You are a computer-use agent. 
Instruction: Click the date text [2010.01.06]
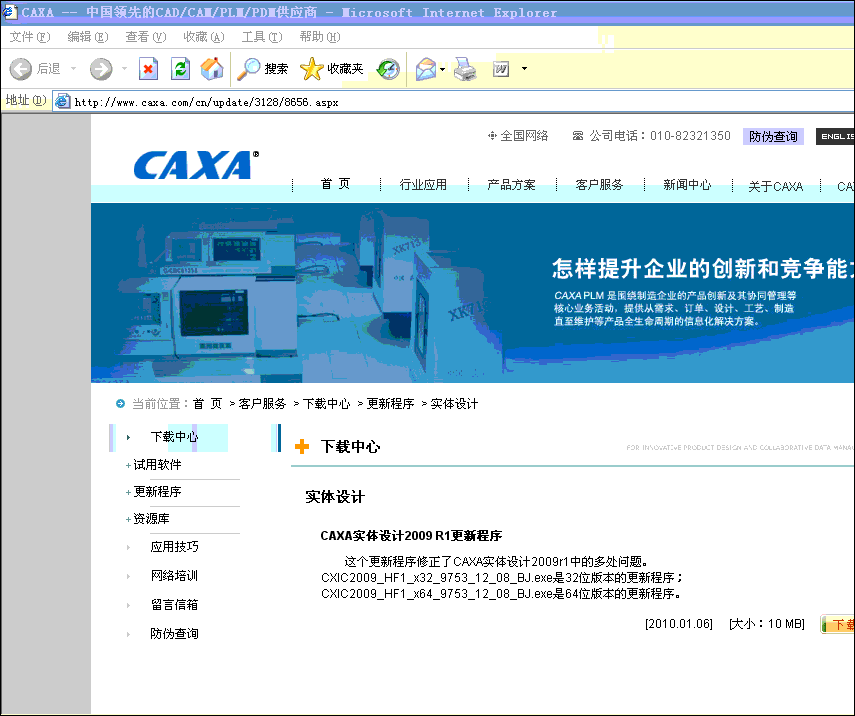click(679, 624)
